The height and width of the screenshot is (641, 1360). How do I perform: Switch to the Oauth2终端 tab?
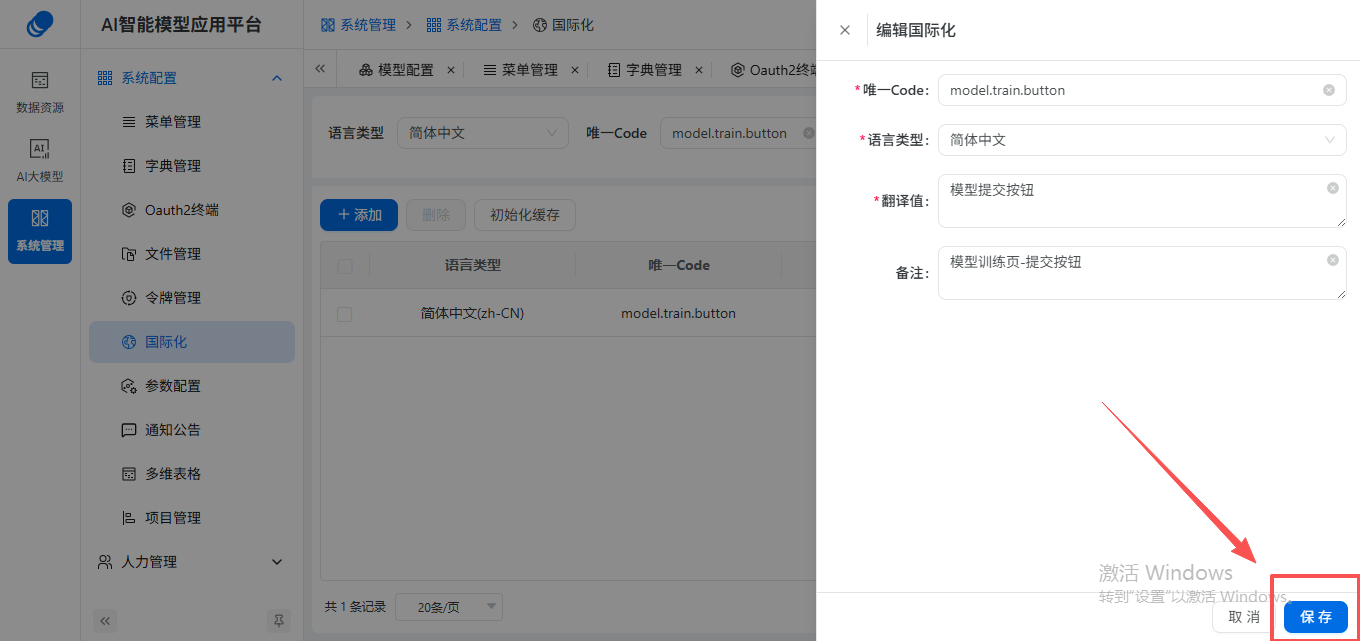pyautogui.click(x=774, y=70)
